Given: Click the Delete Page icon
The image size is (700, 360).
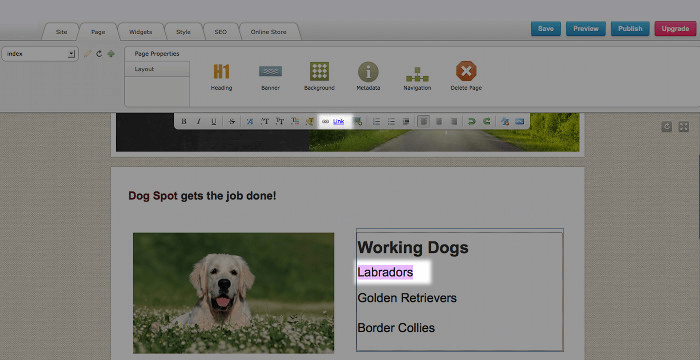Looking at the screenshot, I should point(466,76).
